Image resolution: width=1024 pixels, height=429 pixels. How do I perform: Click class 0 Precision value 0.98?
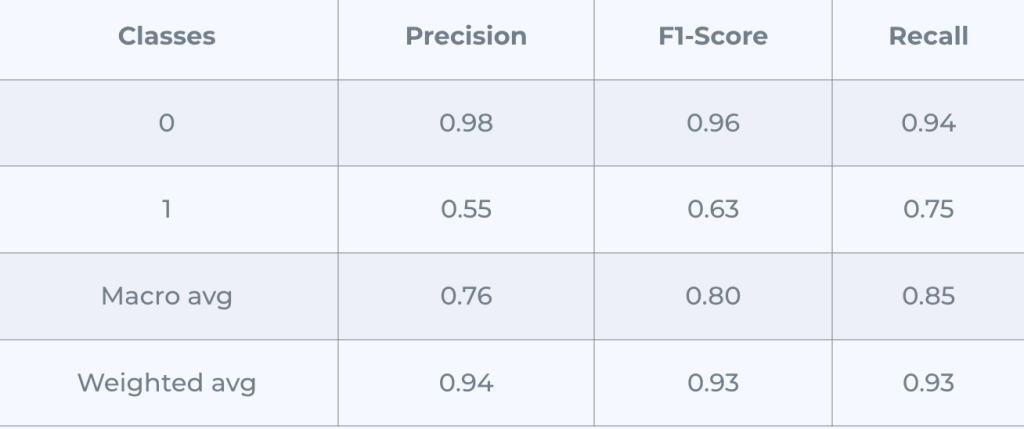(466, 124)
